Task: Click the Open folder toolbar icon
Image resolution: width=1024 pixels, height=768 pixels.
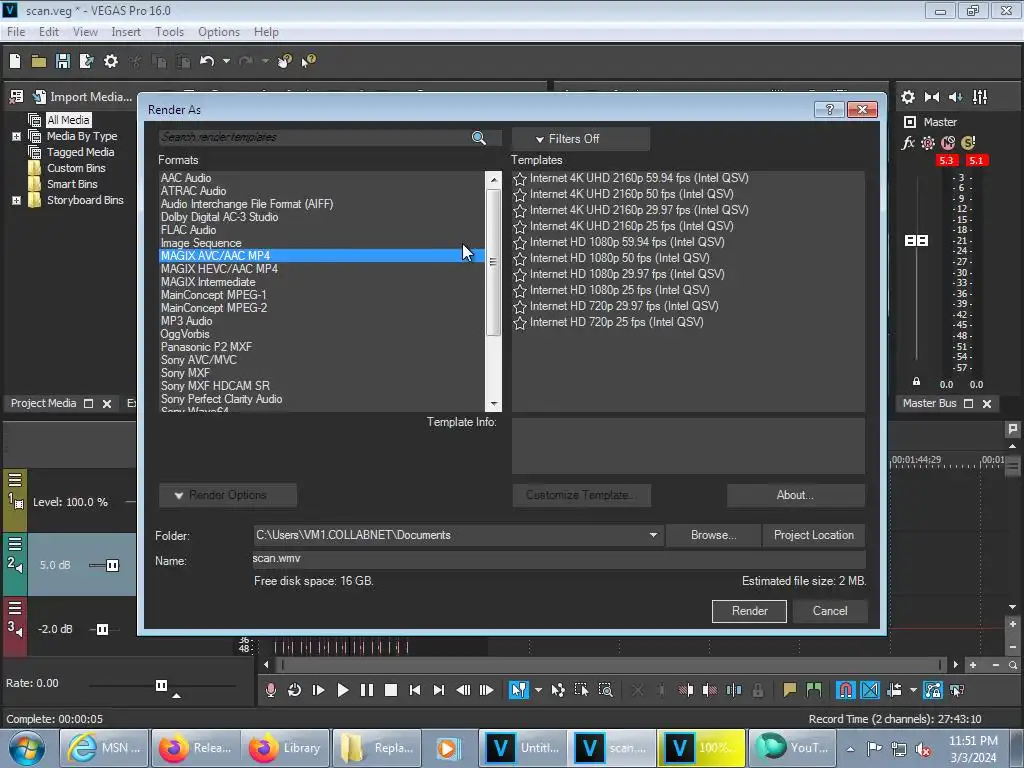Action: tap(39, 61)
